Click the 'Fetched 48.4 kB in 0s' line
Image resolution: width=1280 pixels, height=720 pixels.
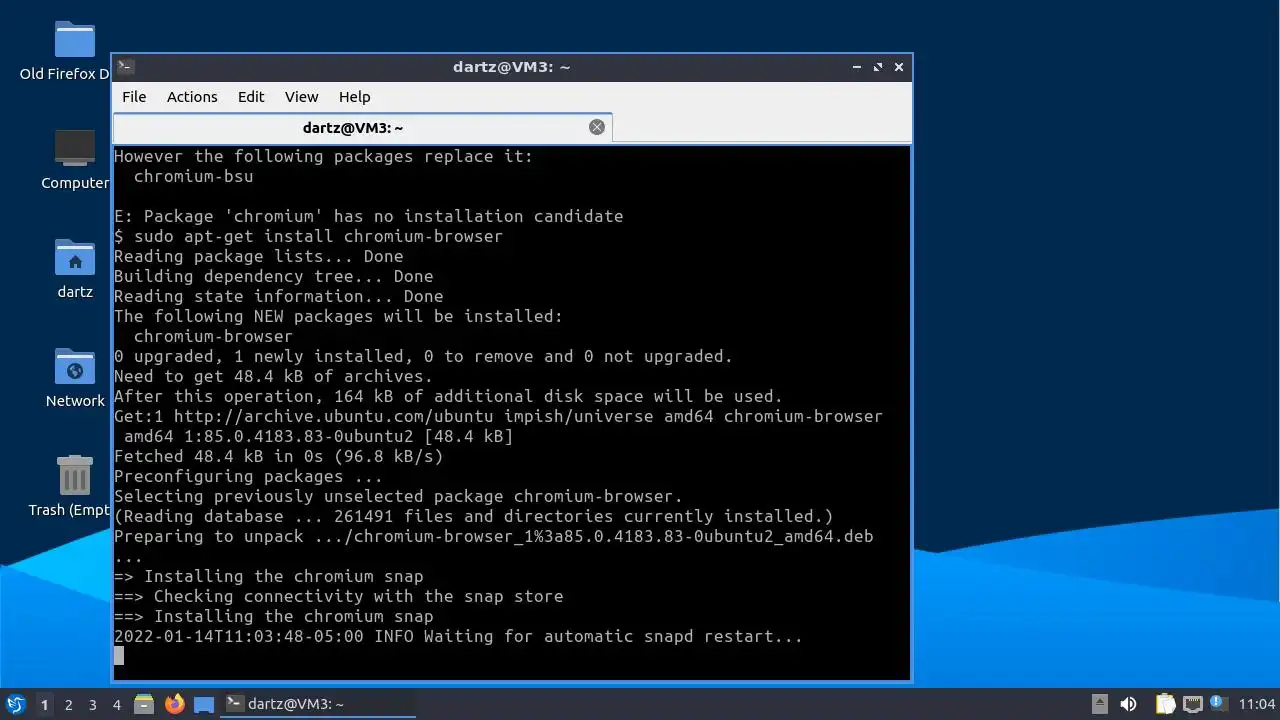click(278, 456)
